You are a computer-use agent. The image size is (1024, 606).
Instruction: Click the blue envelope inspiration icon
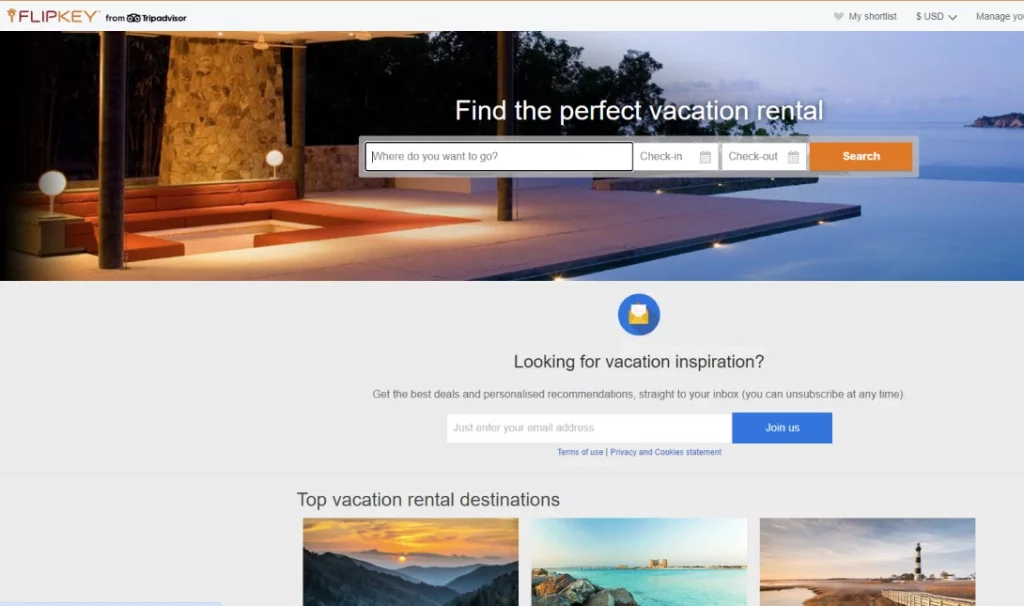click(x=638, y=314)
